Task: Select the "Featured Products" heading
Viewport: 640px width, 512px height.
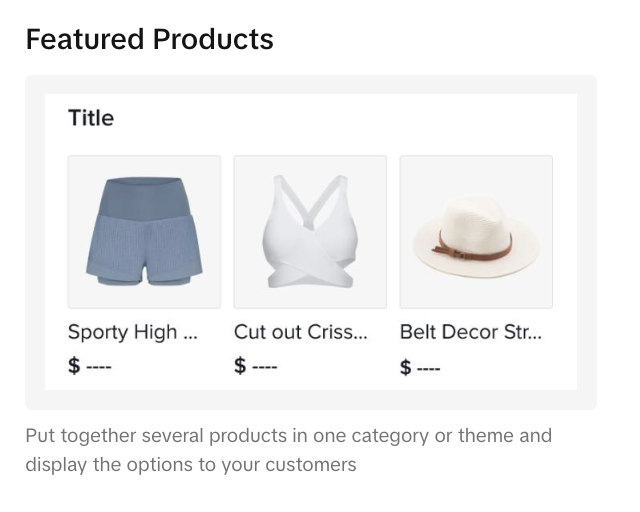Action: (x=149, y=39)
